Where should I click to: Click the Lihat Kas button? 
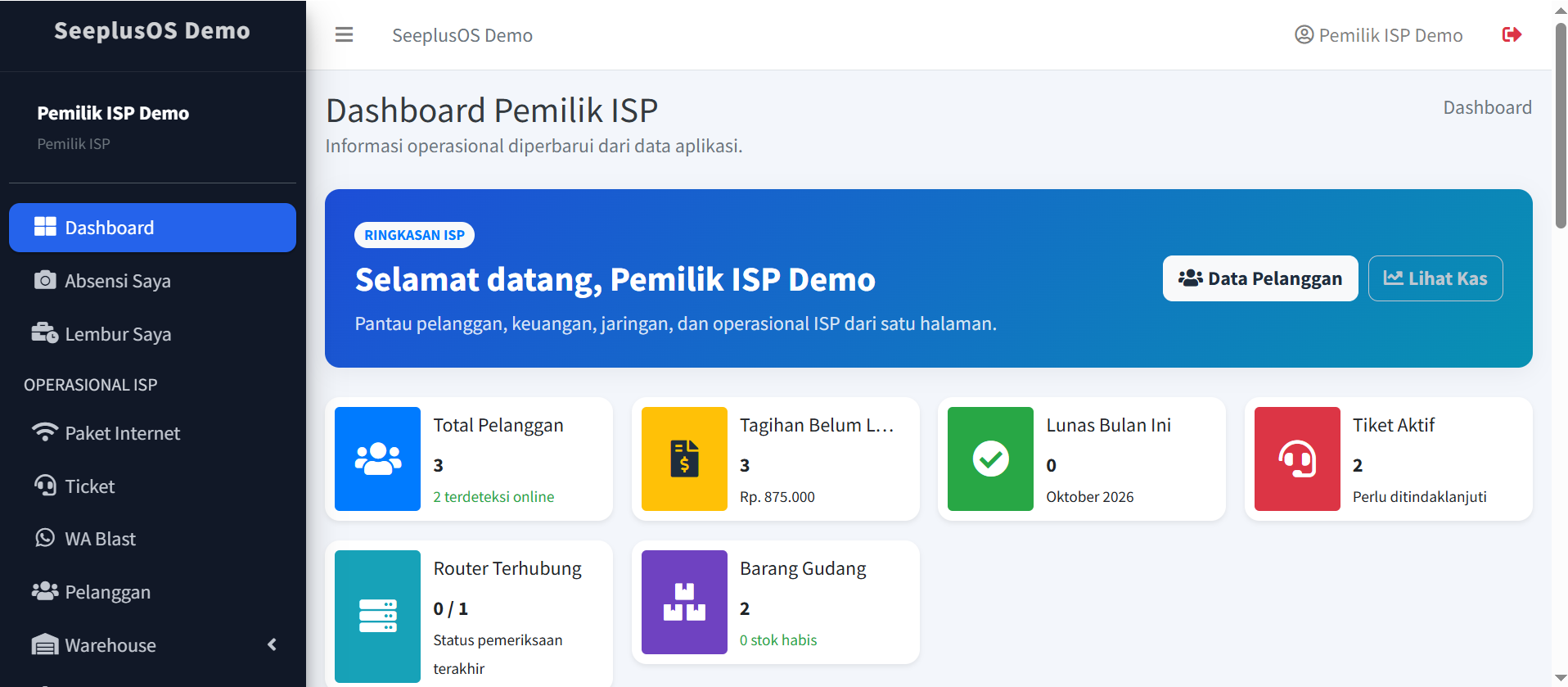pyautogui.click(x=1435, y=278)
